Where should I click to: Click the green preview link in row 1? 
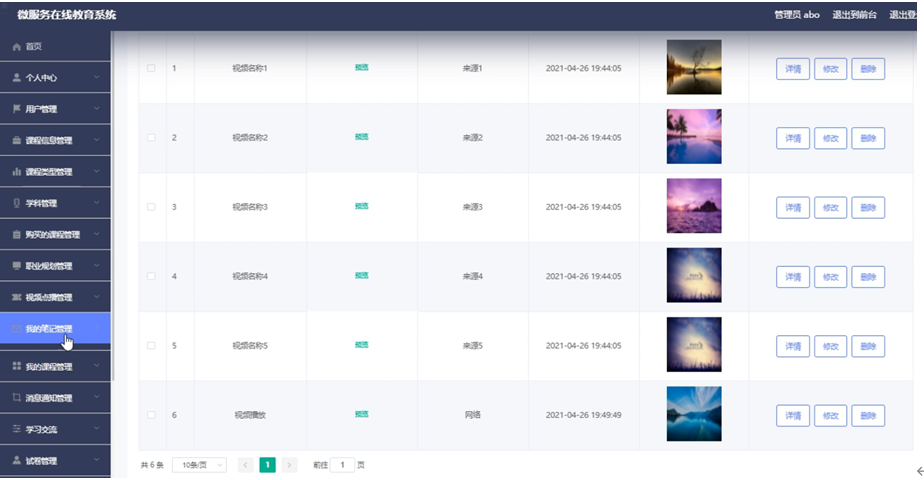361,68
